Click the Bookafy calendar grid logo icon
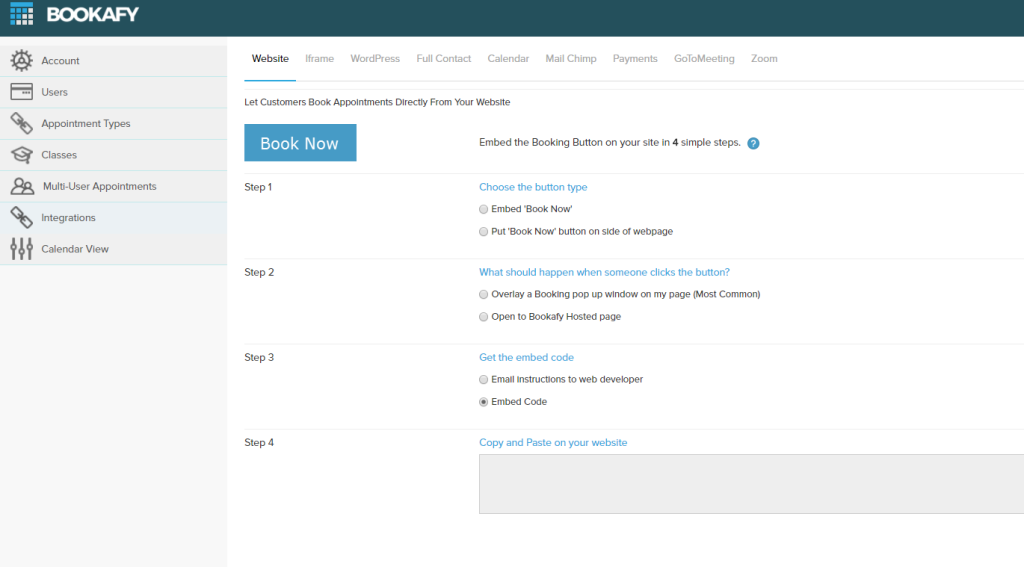 coord(22,13)
